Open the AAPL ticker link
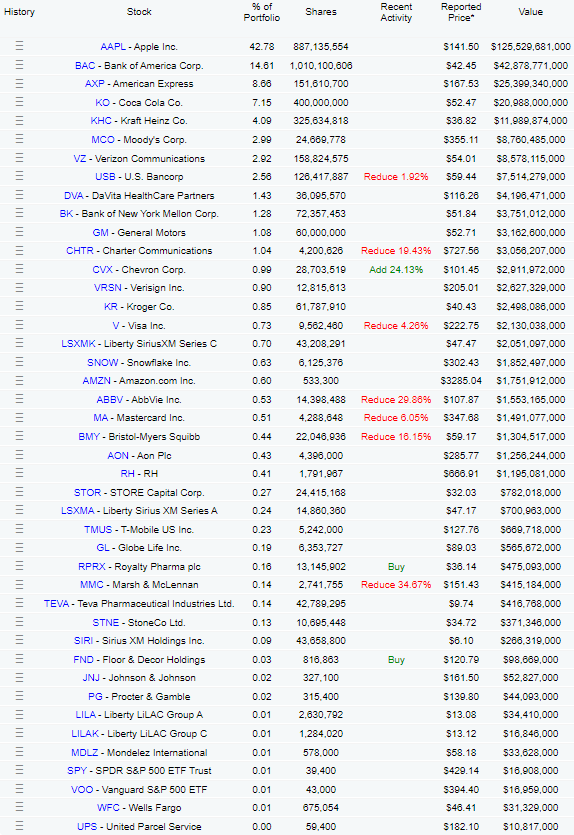 click(x=113, y=47)
